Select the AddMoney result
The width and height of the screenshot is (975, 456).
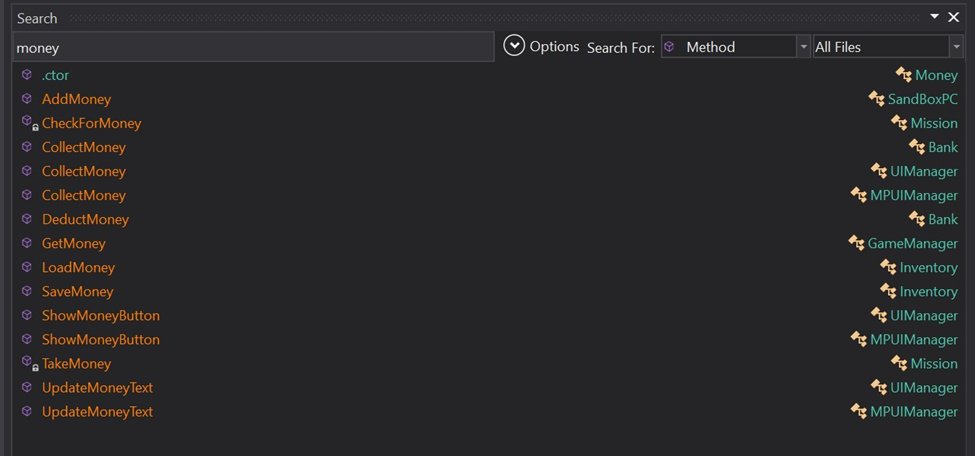pyautogui.click(x=76, y=99)
